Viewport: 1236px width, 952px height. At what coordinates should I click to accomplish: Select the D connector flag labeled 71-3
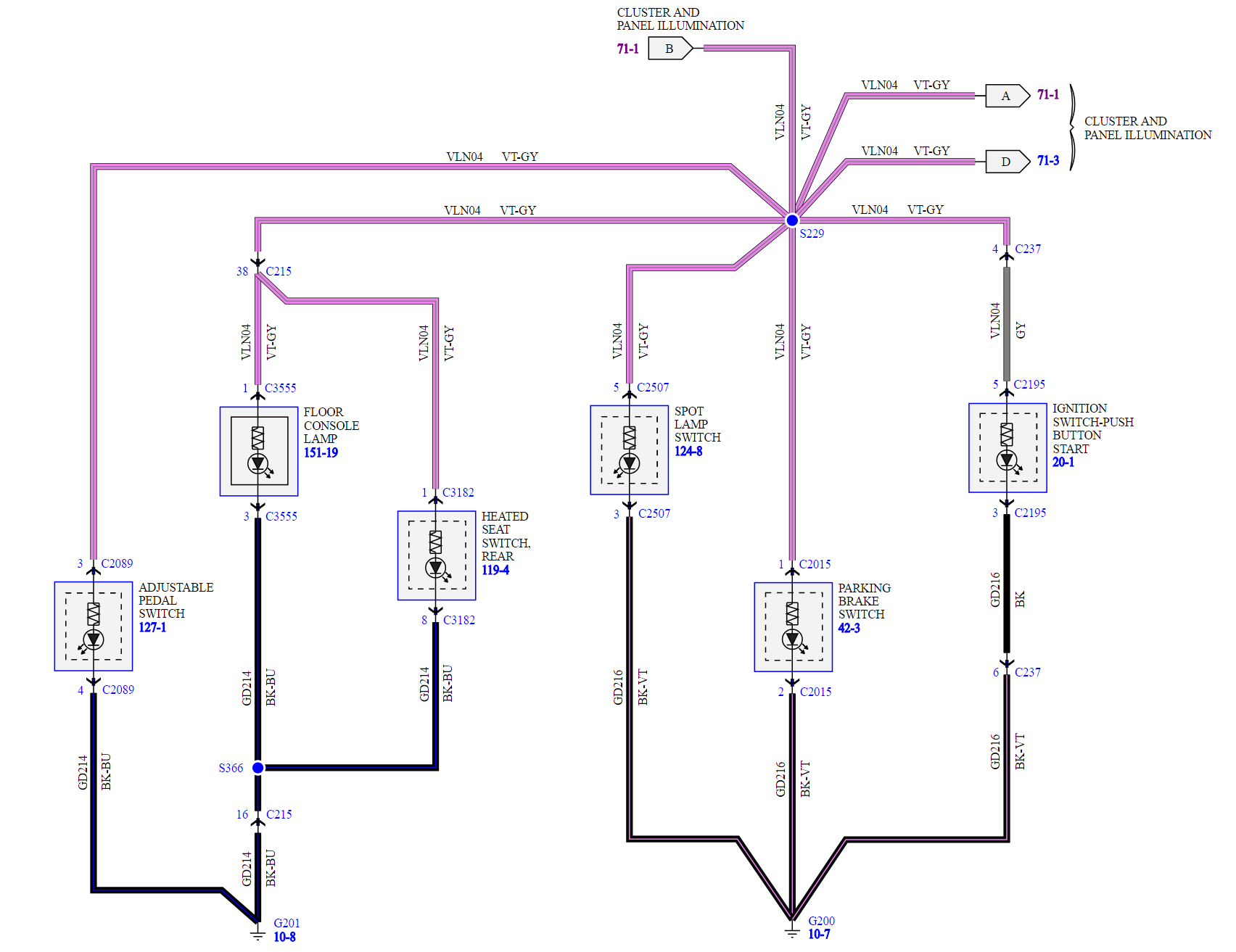pos(1007,161)
